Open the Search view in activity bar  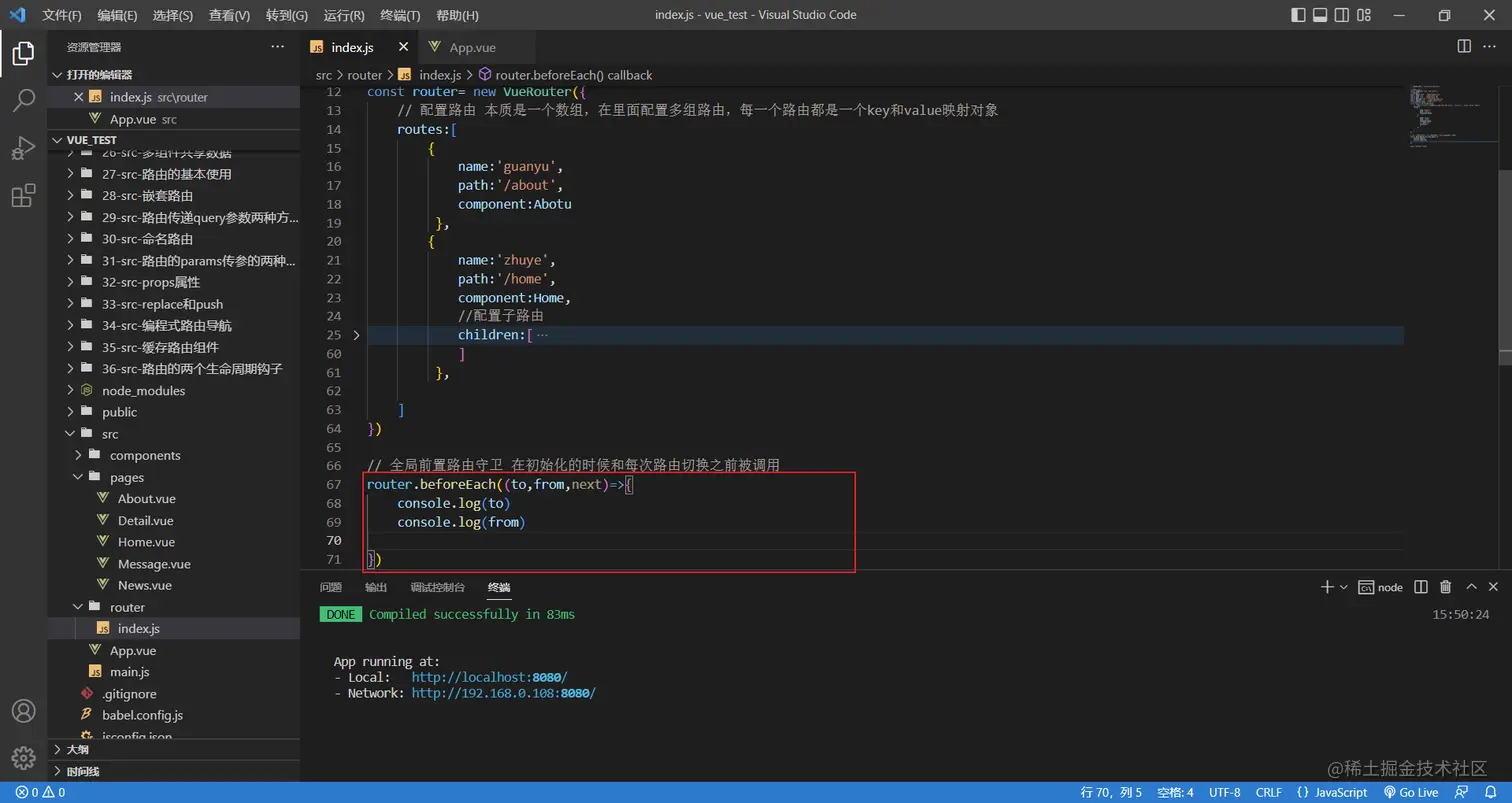(x=23, y=100)
